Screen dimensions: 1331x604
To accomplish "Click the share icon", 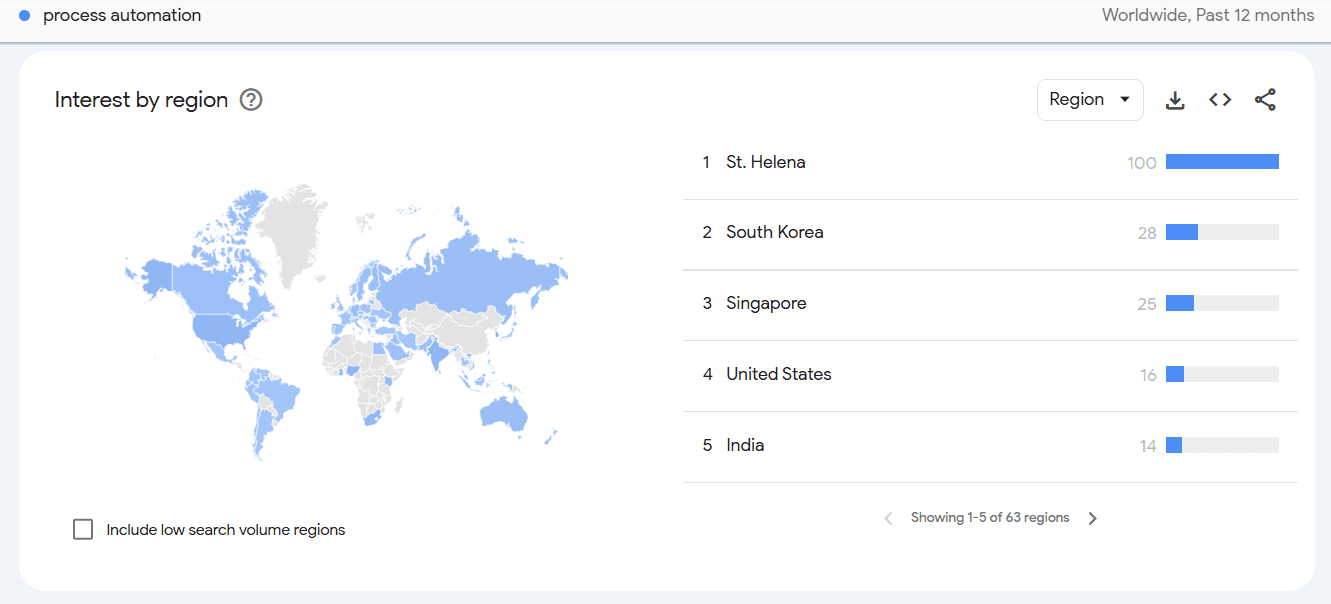I will click(x=1265, y=100).
